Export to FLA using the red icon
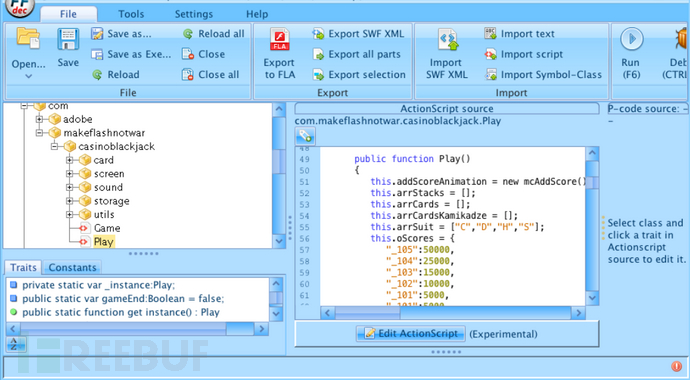The image size is (690, 380). pyautogui.click(x=279, y=40)
